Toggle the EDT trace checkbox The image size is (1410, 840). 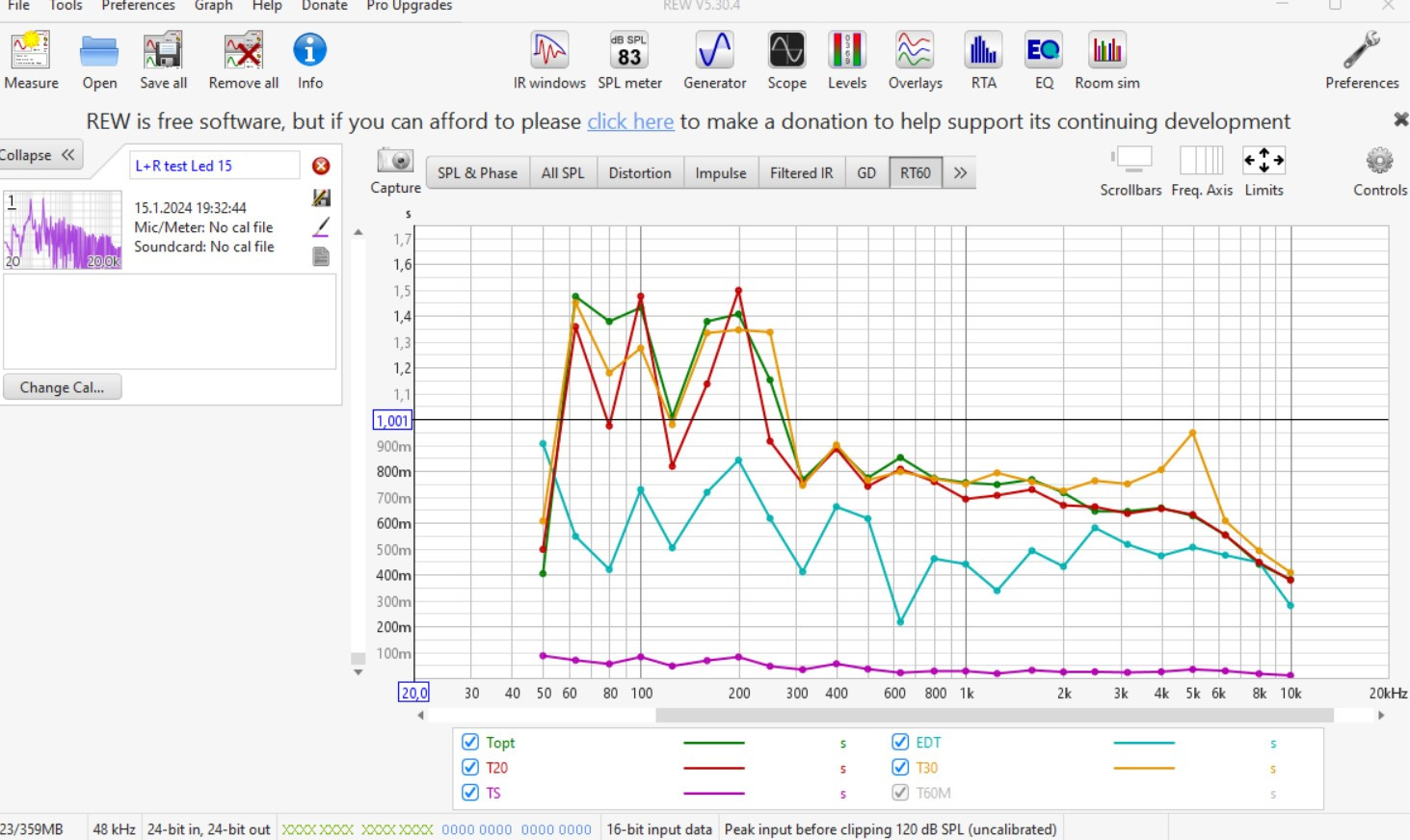pyautogui.click(x=900, y=742)
